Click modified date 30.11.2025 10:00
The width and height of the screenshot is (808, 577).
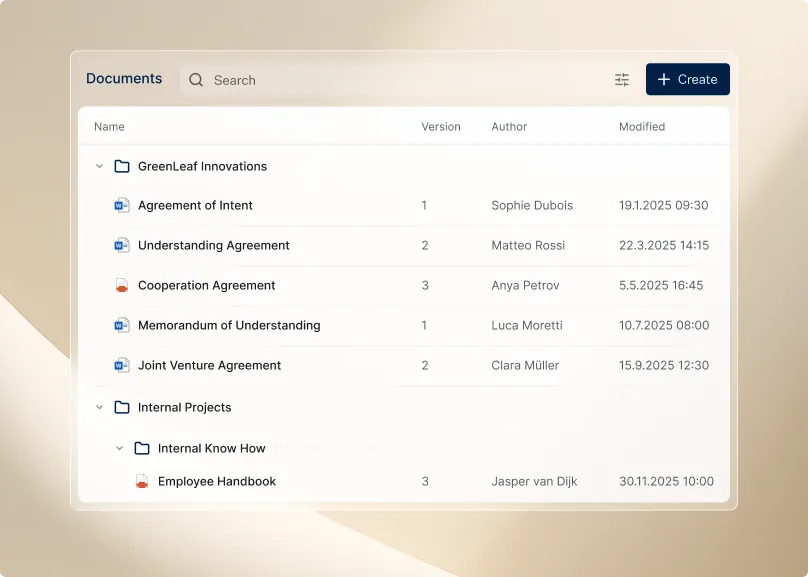pyautogui.click(x=667, y=481)
